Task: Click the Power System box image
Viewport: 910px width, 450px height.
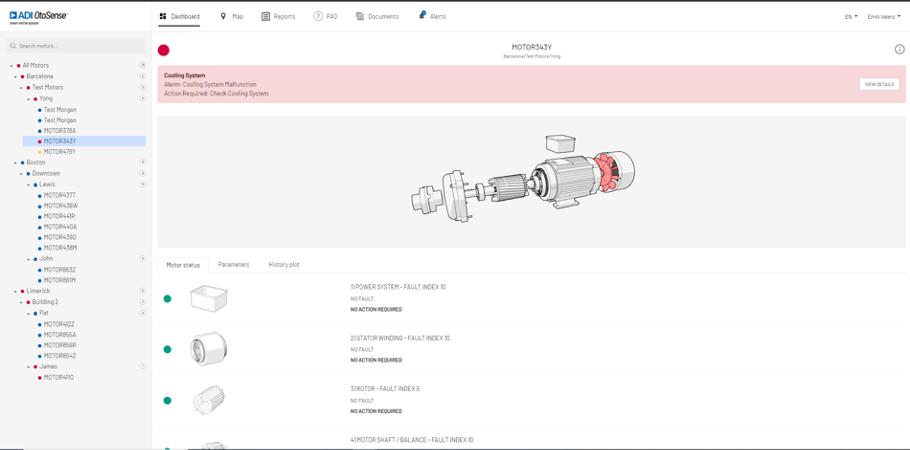Action: pyautogui.click(x=209, y=298)
